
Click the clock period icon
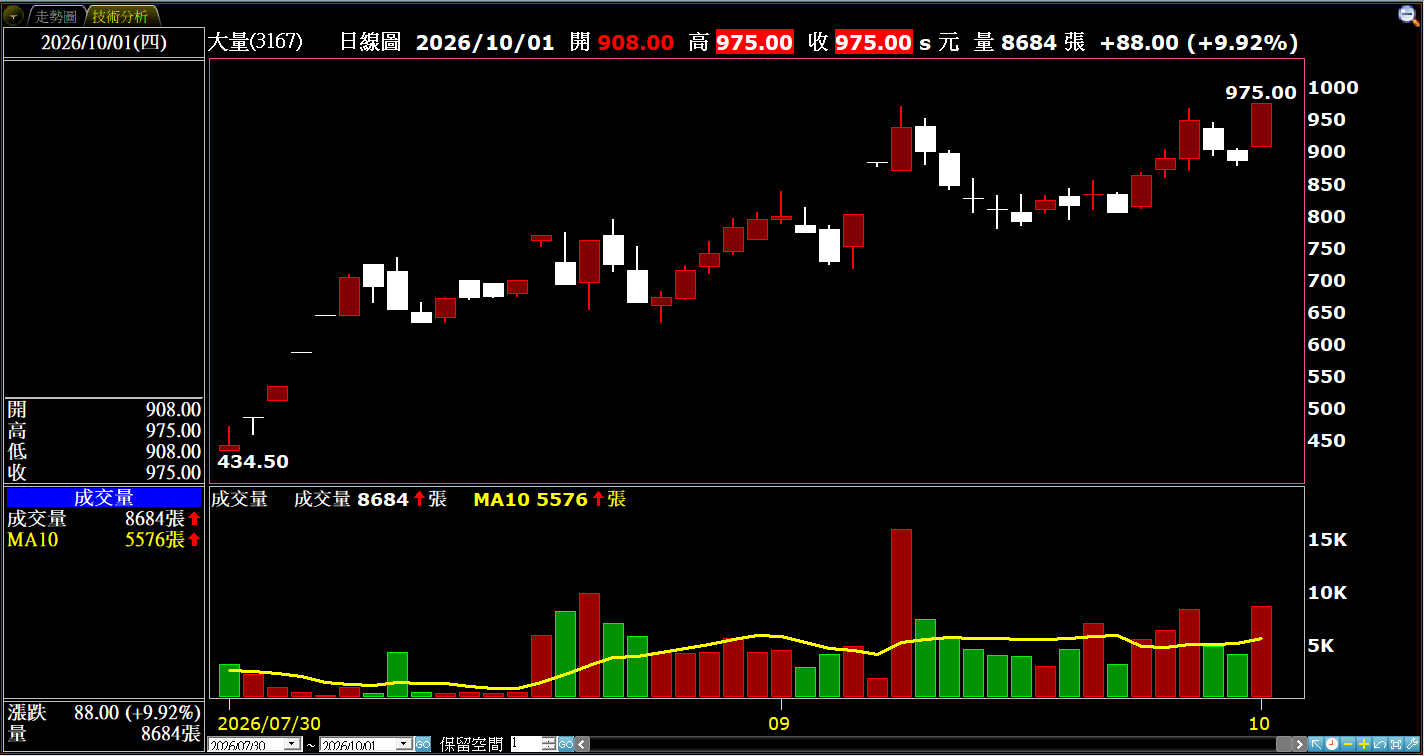click(1332, 744)
